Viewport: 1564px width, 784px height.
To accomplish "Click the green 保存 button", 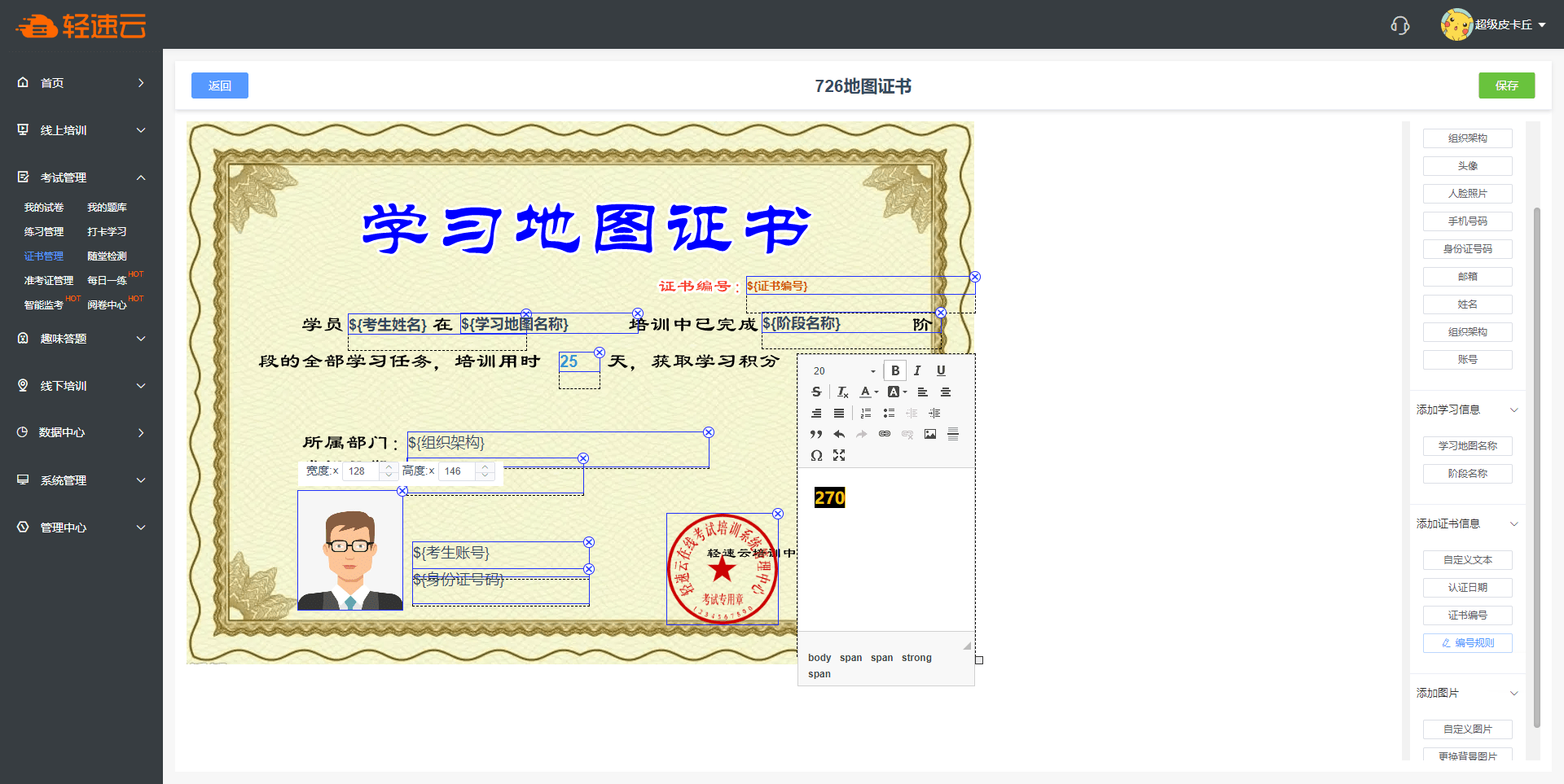I will click(x=1506, y=85).
